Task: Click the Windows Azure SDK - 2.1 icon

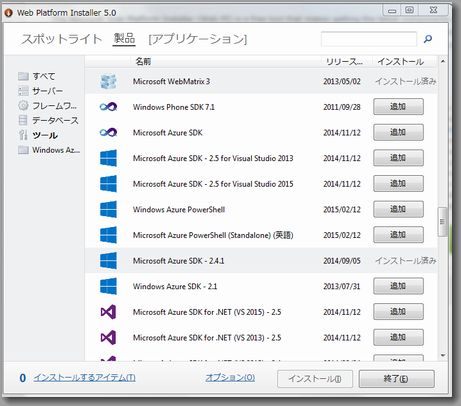Action: click(108, 286)
